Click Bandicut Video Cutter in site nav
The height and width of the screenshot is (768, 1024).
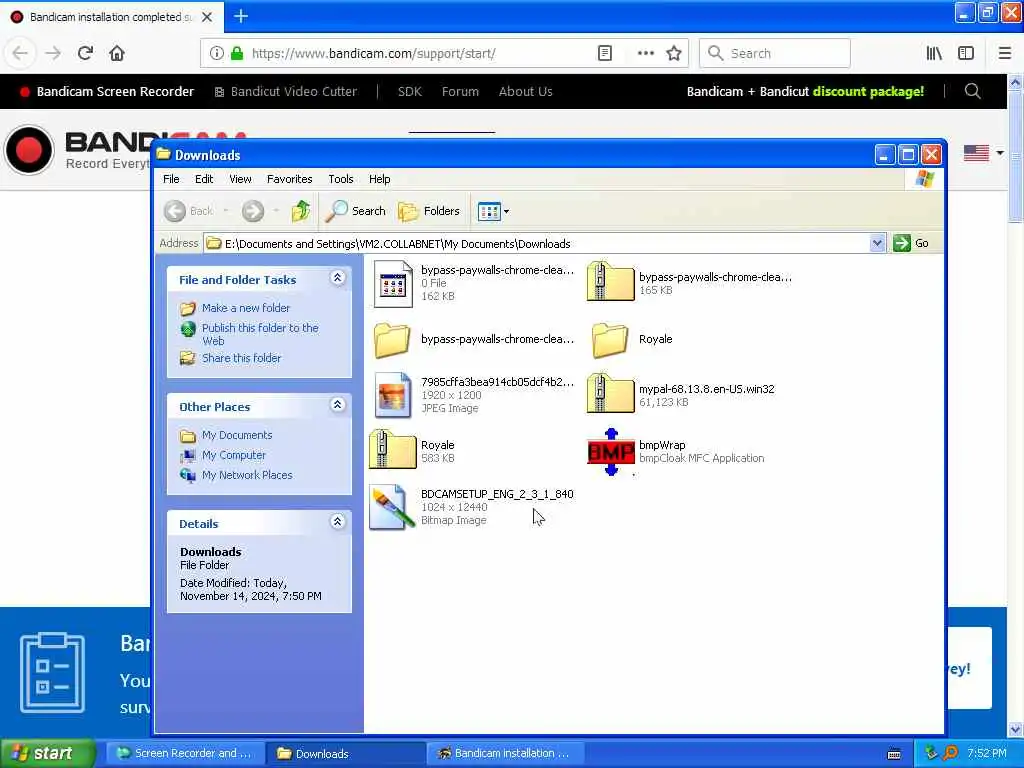point(286,91)
